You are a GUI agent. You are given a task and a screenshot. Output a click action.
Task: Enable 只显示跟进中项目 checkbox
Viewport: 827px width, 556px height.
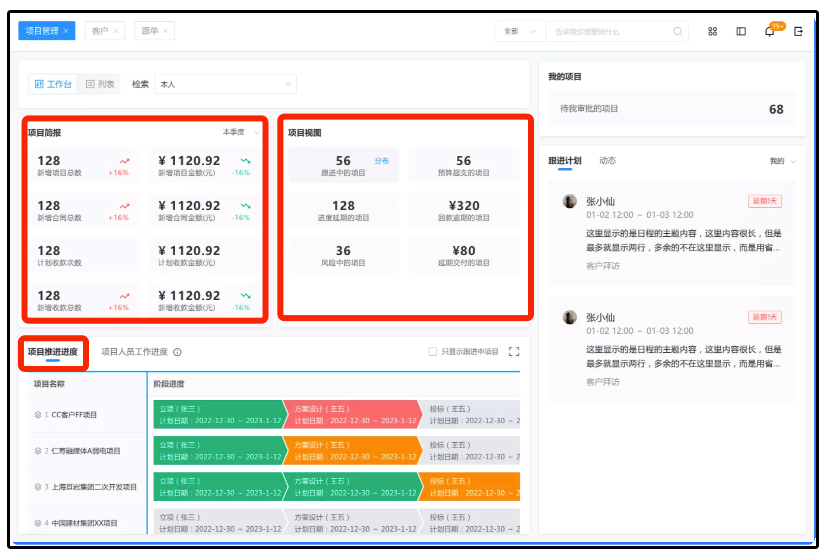pos(432,351)
